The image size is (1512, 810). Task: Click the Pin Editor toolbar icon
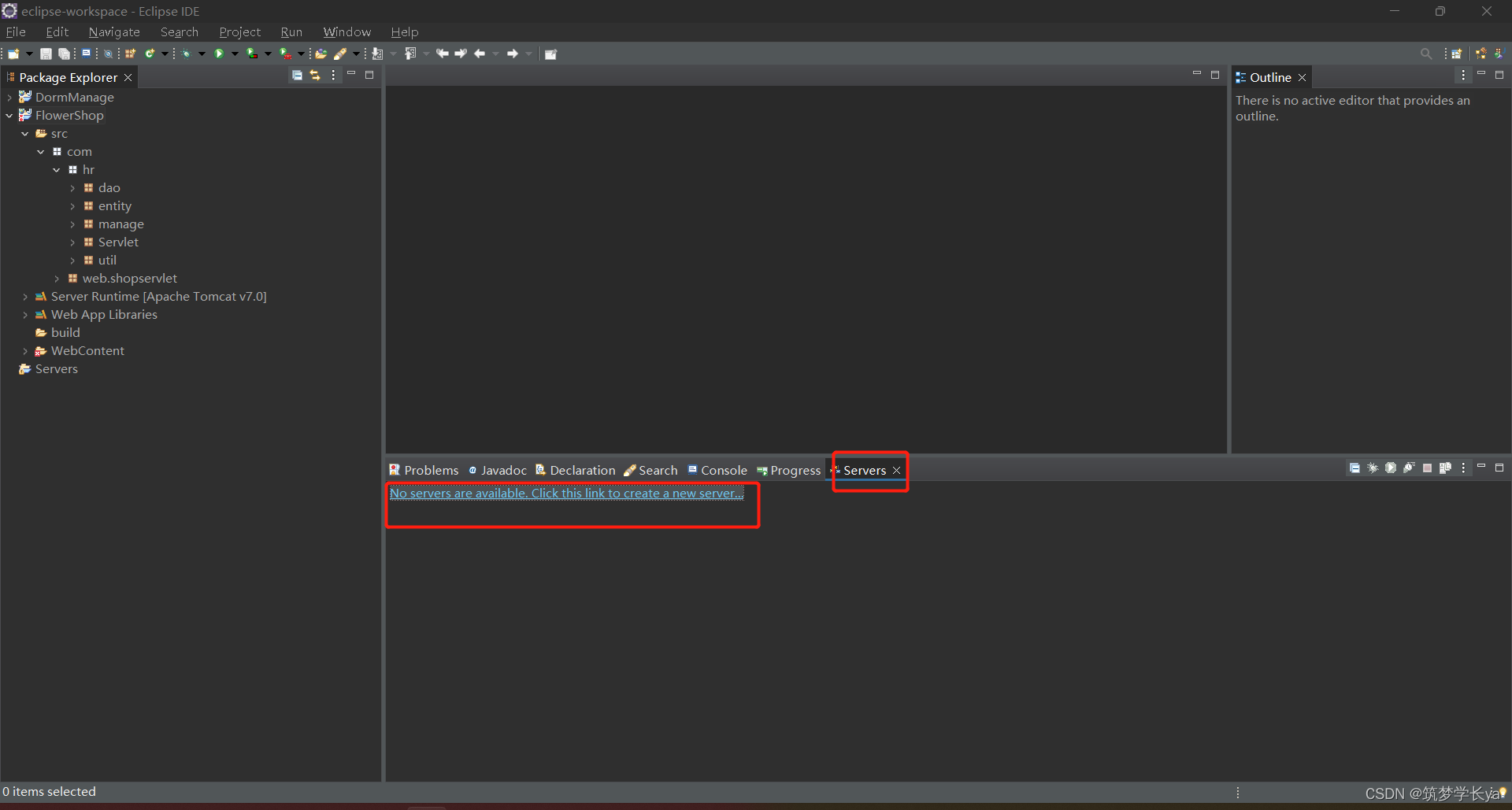[x=550, y=54]
